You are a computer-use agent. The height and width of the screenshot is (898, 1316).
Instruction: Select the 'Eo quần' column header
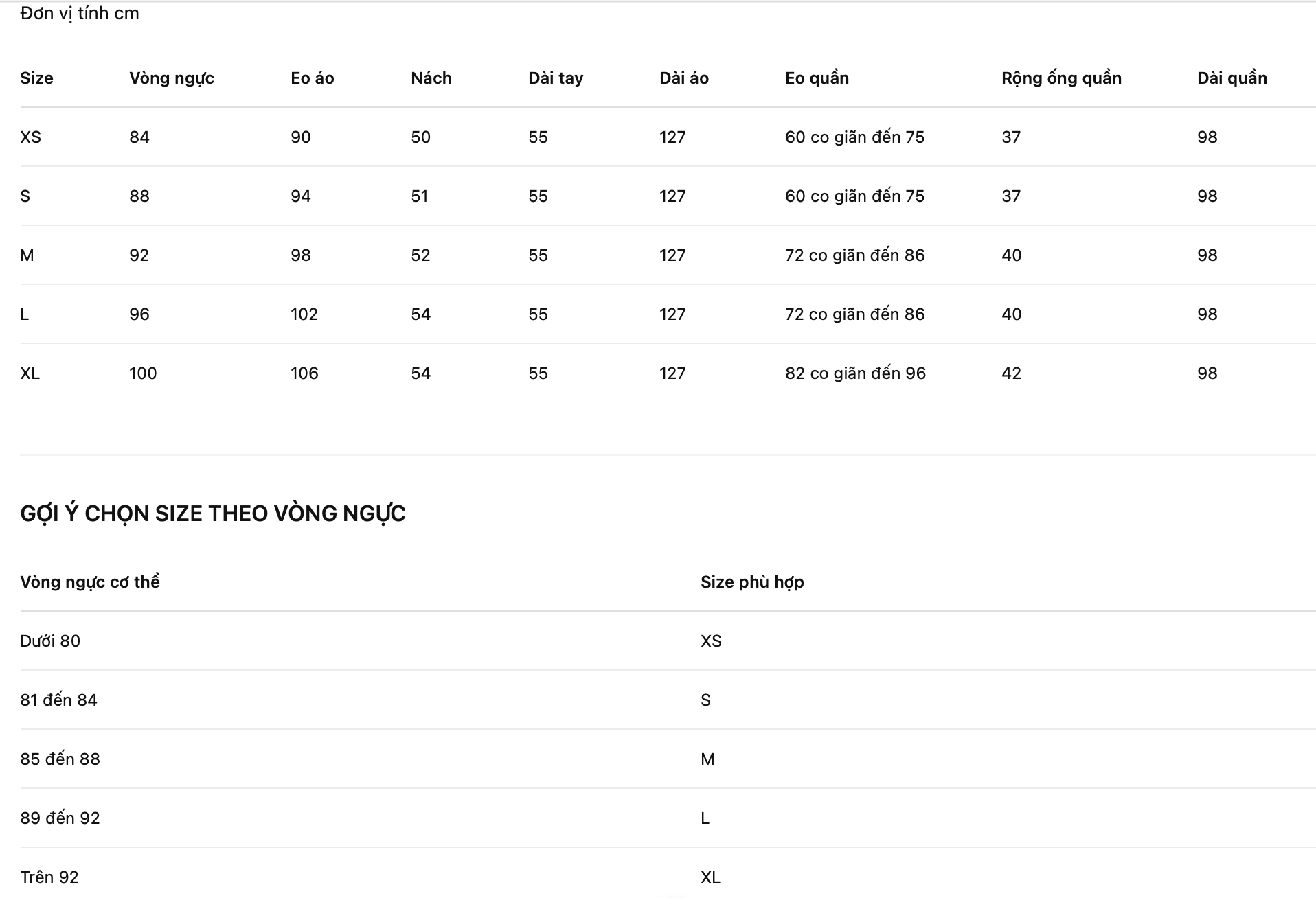click(x=817, y=78)
